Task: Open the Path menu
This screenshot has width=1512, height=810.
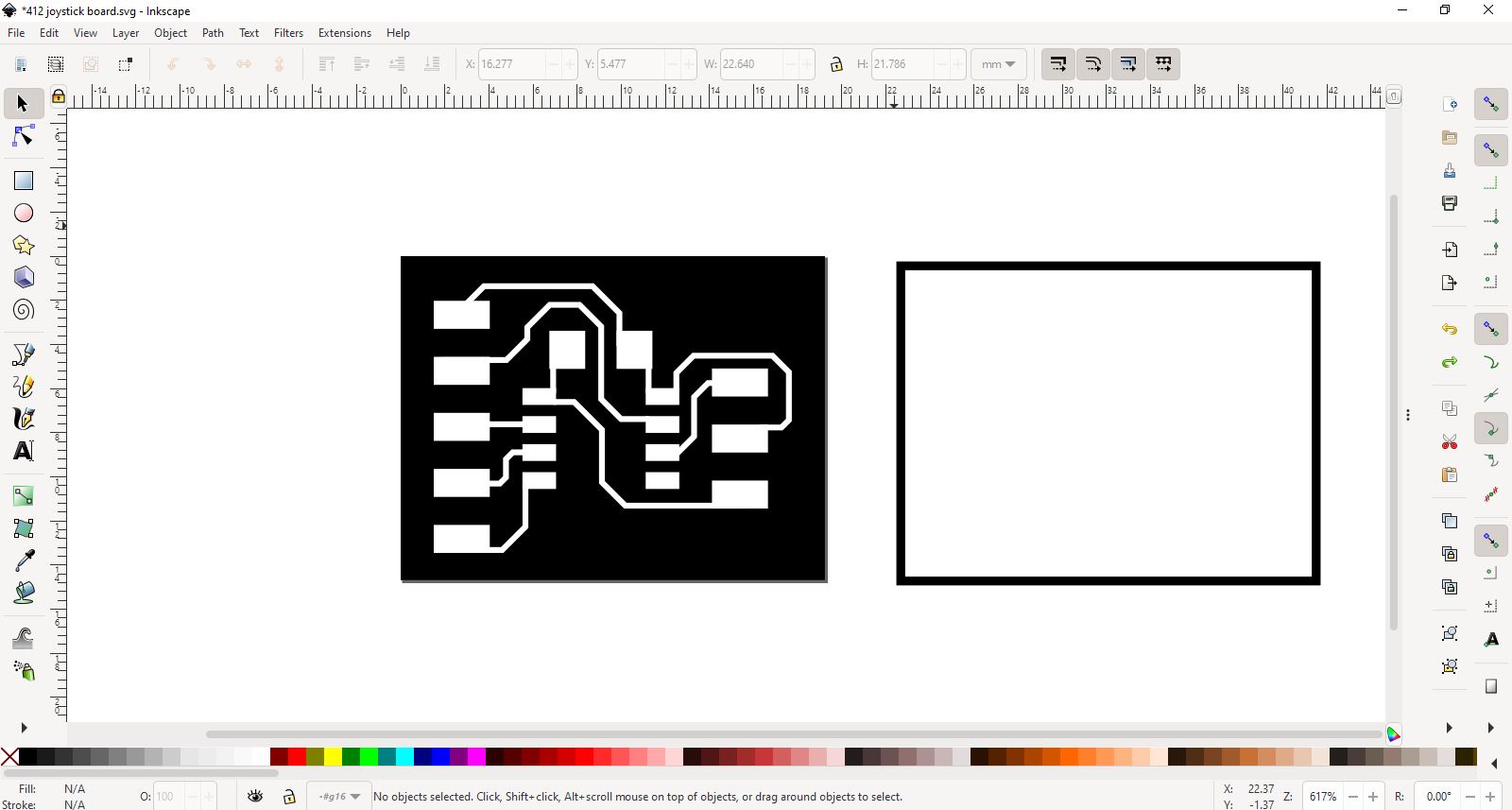Action: coord(213,32)
